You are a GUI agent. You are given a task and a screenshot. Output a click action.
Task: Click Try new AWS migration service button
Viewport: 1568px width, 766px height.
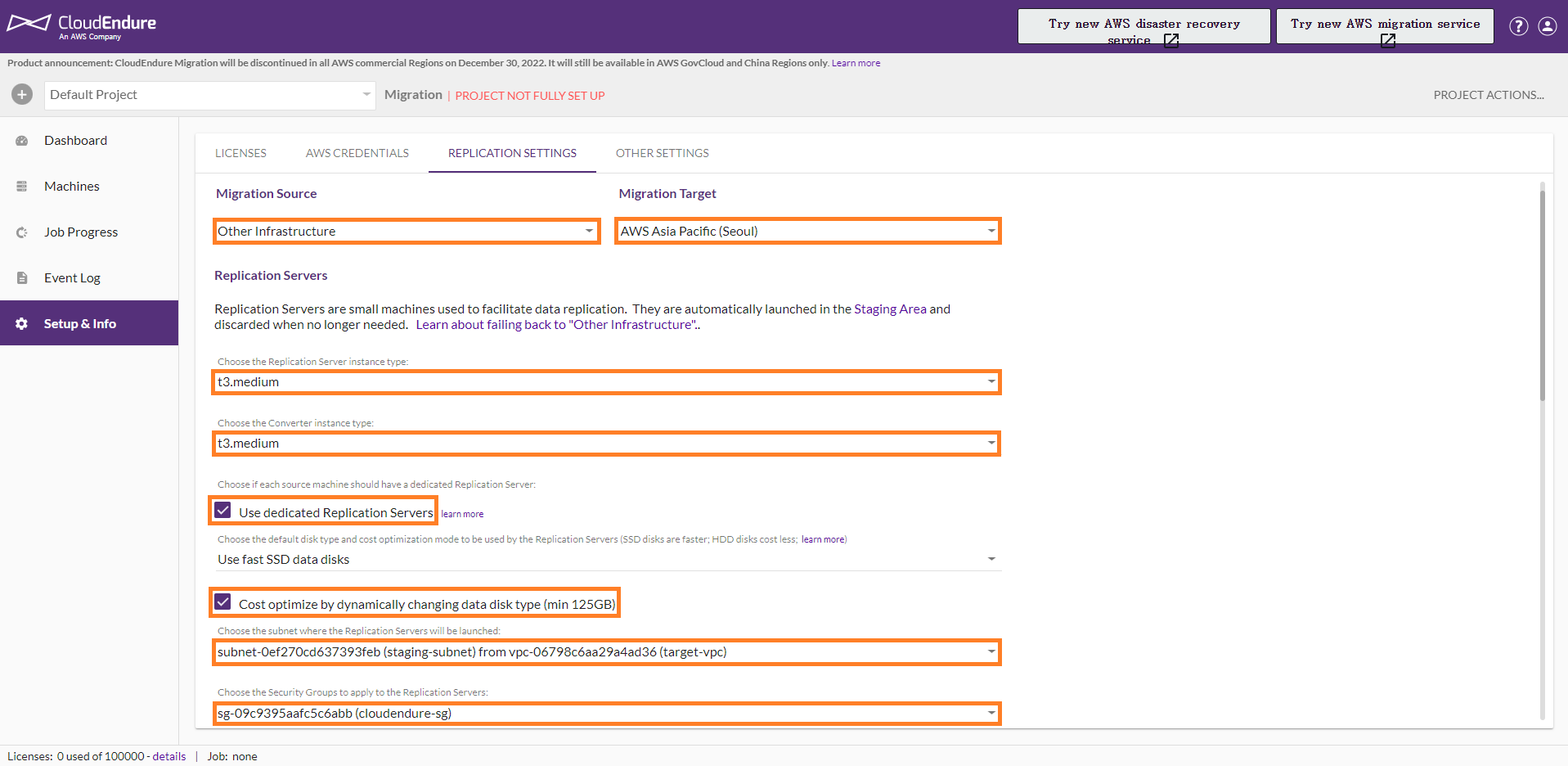pos(1385,26)
